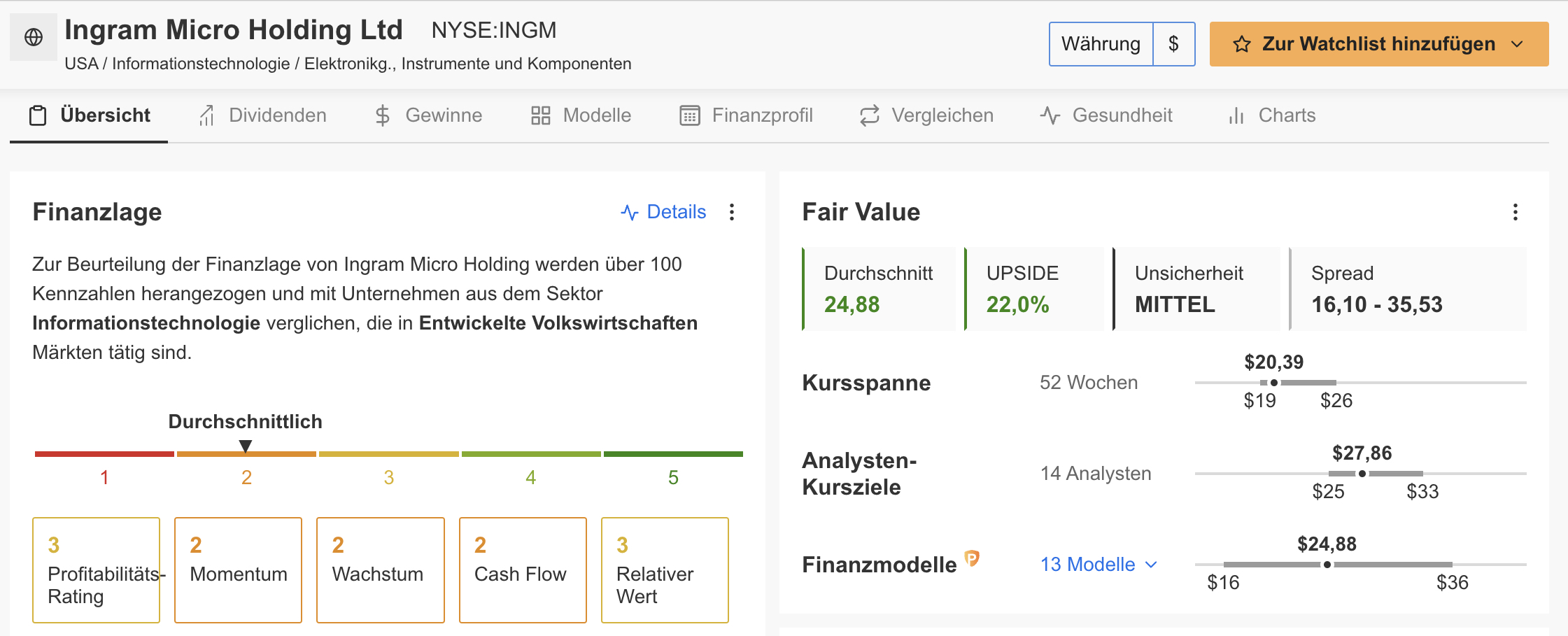Image resolution: width=1568 pixels, height=636 pixels.
Task: Click the bar chart icon of Charts
Action: click(x=1236, y=115)
